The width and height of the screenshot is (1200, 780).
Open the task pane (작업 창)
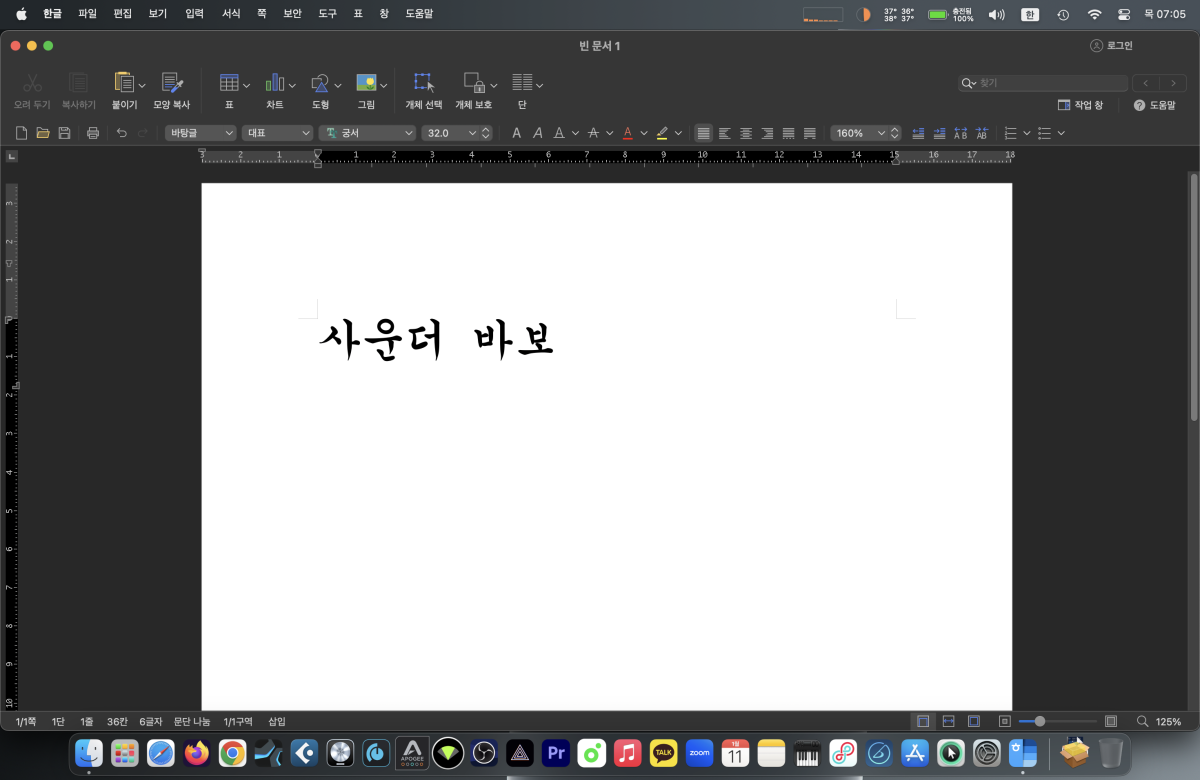tap(1080, 105)
